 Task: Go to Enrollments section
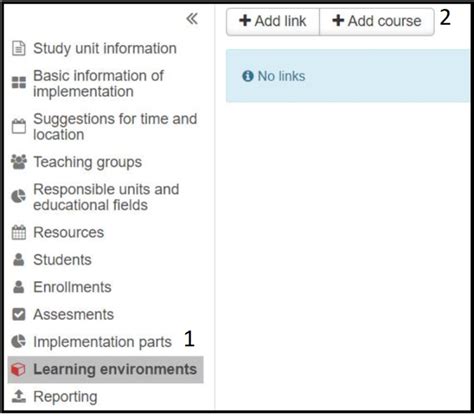tap(72, 287)
